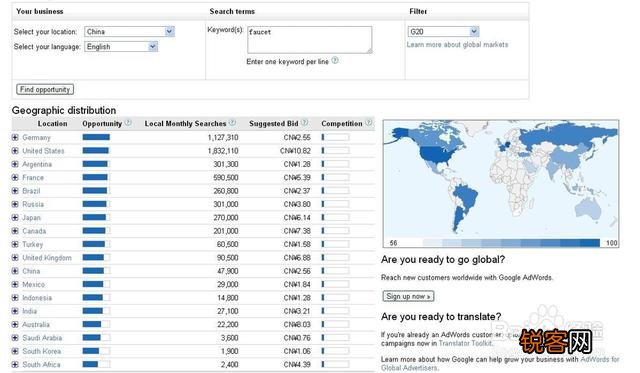Expand the India row plus icon
Viewport: 640px width, 373px height.
[15, 311]
